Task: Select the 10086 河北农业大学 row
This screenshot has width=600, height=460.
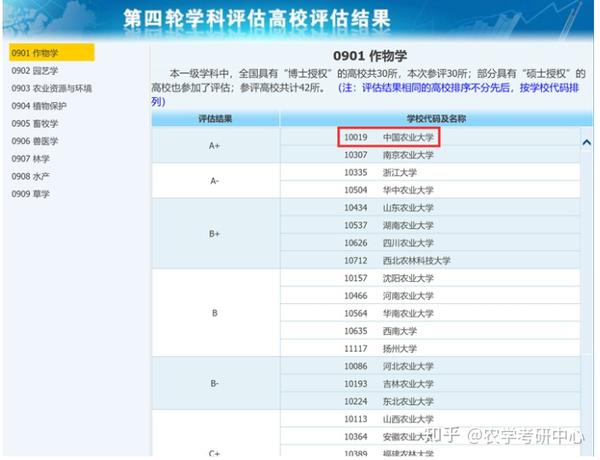Action: coord(430,366)
